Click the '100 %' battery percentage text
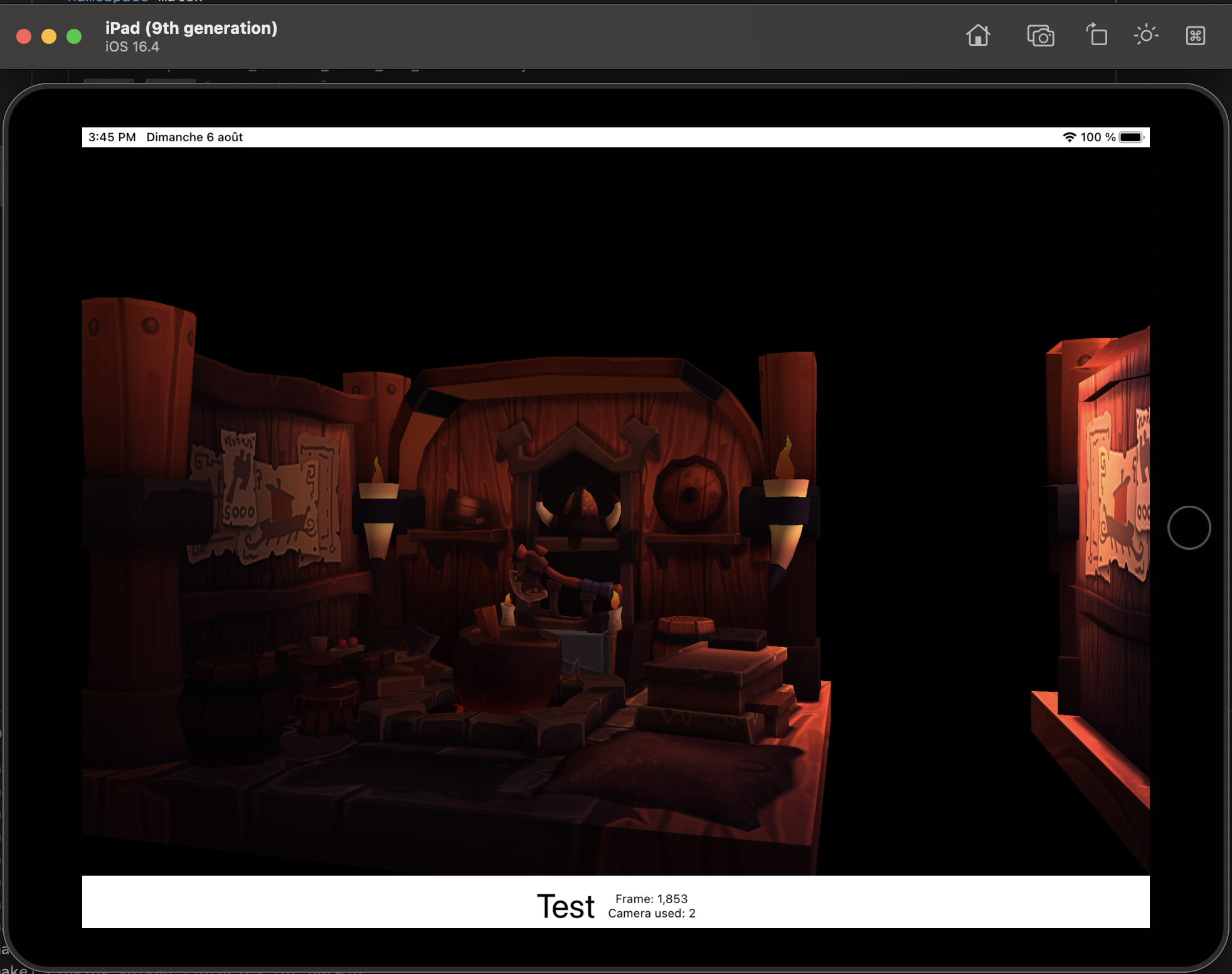The height and width of the screenshot is (974, 1232). (1098, 137)
